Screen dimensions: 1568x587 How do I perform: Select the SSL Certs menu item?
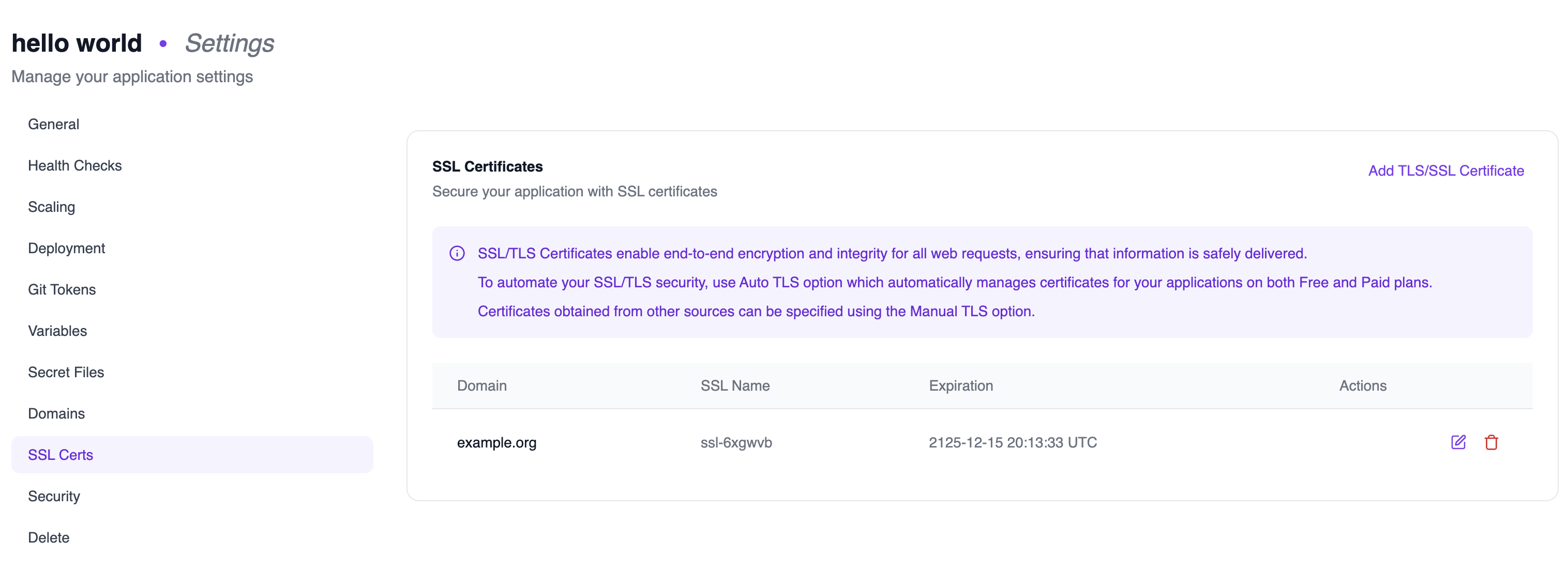click(61, 455)
